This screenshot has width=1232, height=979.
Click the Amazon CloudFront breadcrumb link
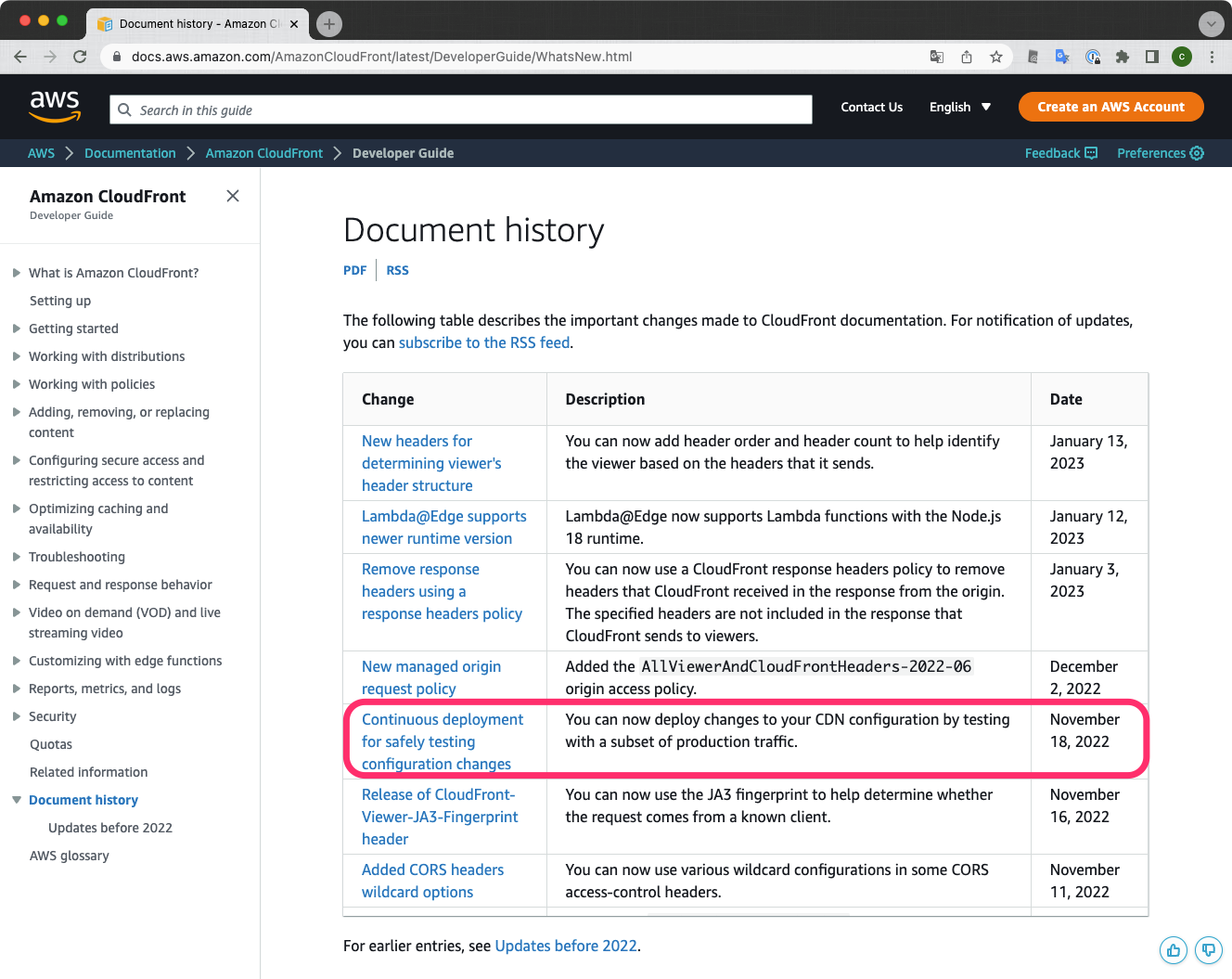coord(264,153)
